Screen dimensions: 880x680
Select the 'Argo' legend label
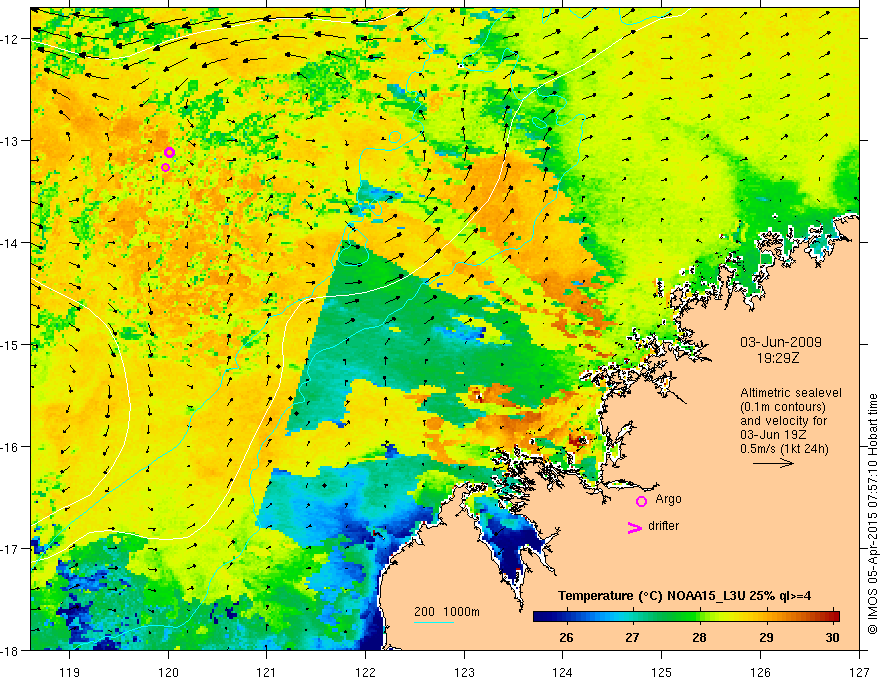[668, 499]
